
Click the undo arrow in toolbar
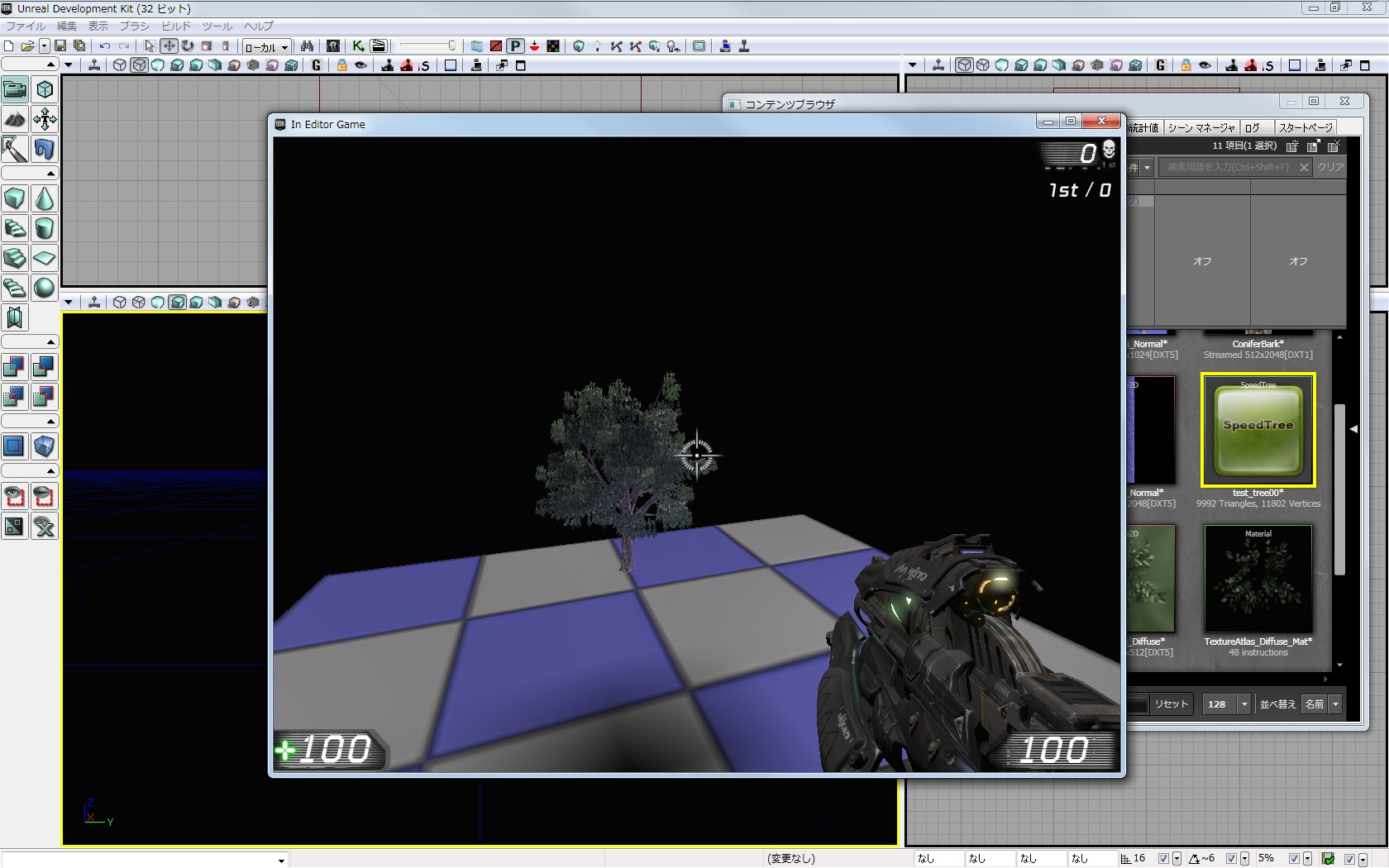click(105, 46)
